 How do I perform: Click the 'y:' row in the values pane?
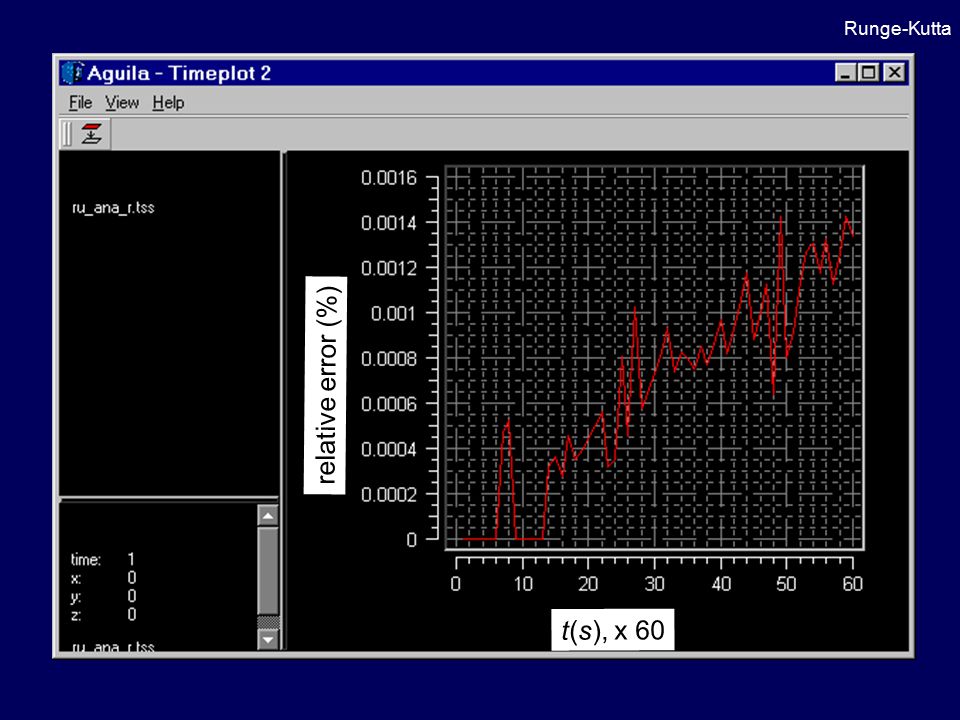103,596
